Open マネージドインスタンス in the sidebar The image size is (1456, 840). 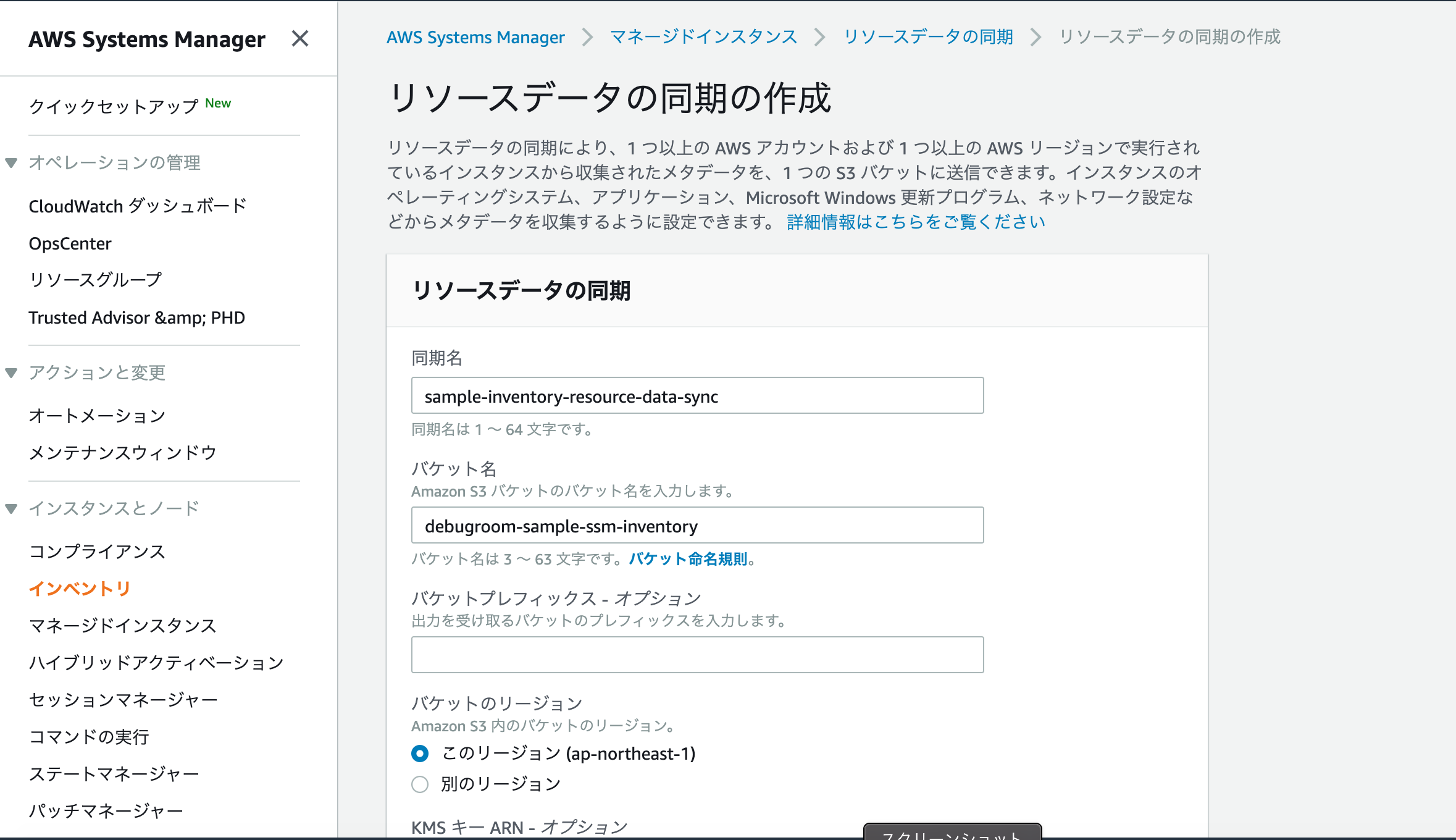[x=123, y=626]
